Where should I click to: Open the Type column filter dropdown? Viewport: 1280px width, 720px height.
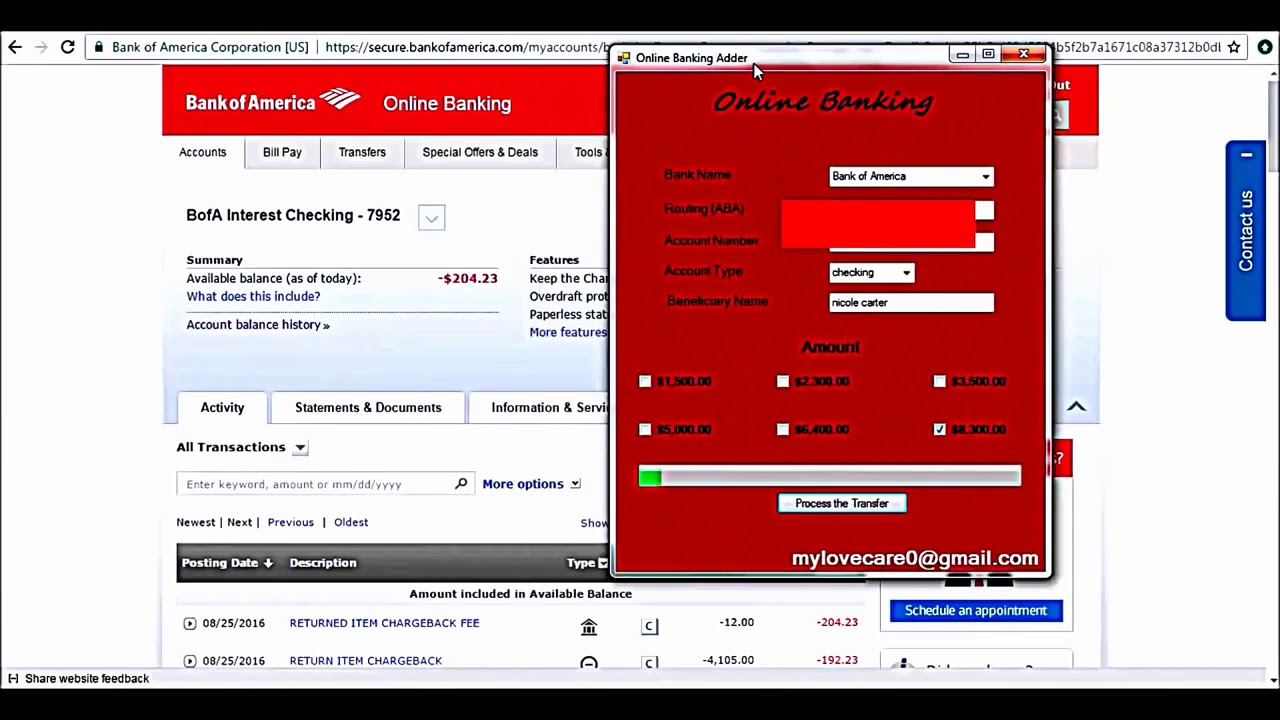point(602,564)
